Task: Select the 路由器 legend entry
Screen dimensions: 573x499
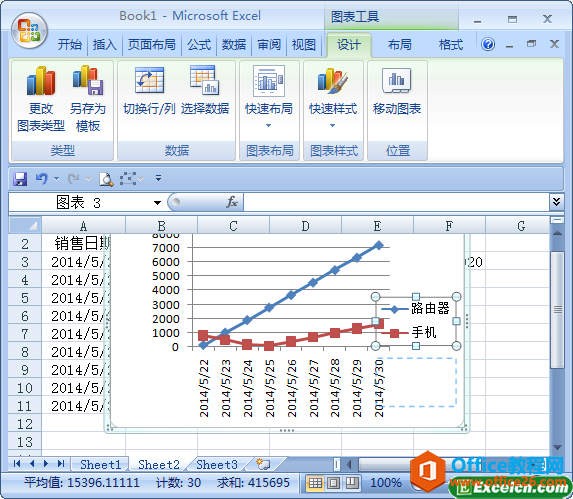Action: coord(415,309)
